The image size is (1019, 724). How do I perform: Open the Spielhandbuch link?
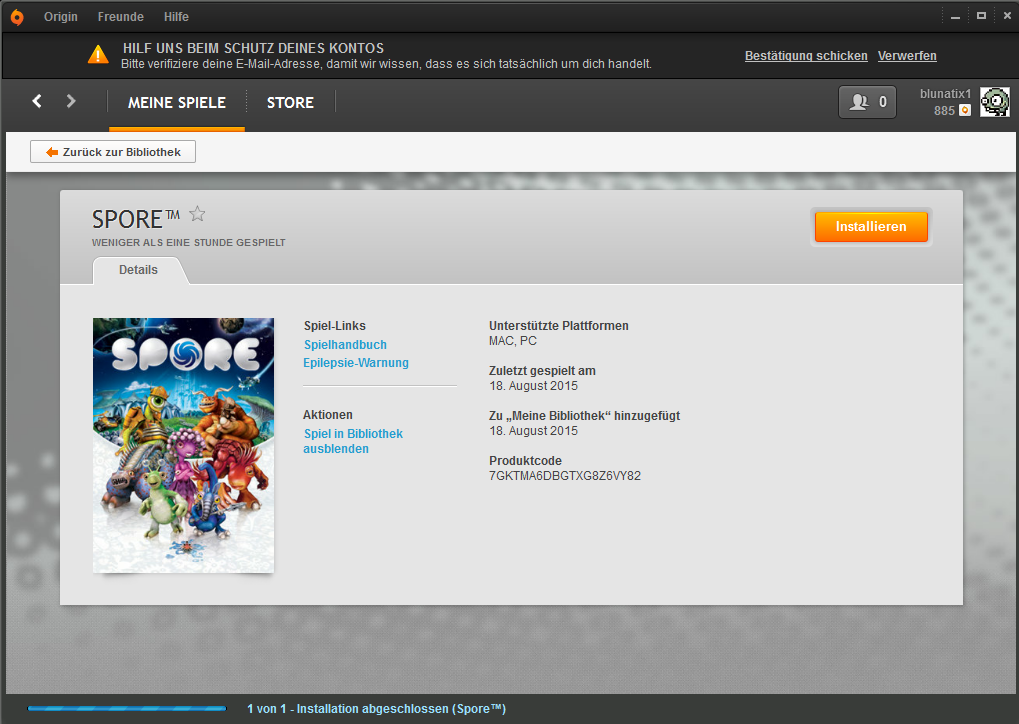(345, 345)
